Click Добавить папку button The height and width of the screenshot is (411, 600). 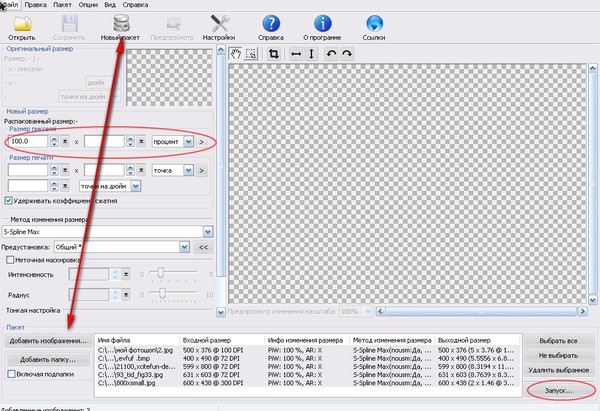coord(48,359)
